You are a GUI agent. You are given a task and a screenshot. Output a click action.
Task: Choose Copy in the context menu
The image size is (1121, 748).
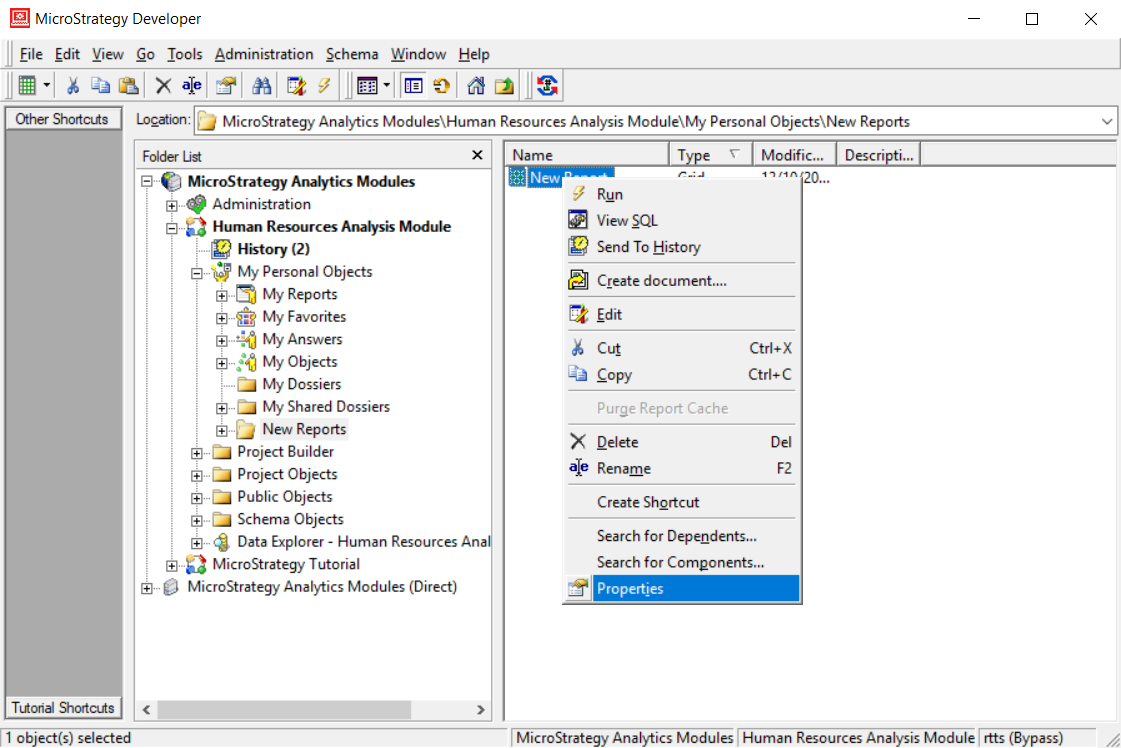pyautogui.click(x=682, y=375)
